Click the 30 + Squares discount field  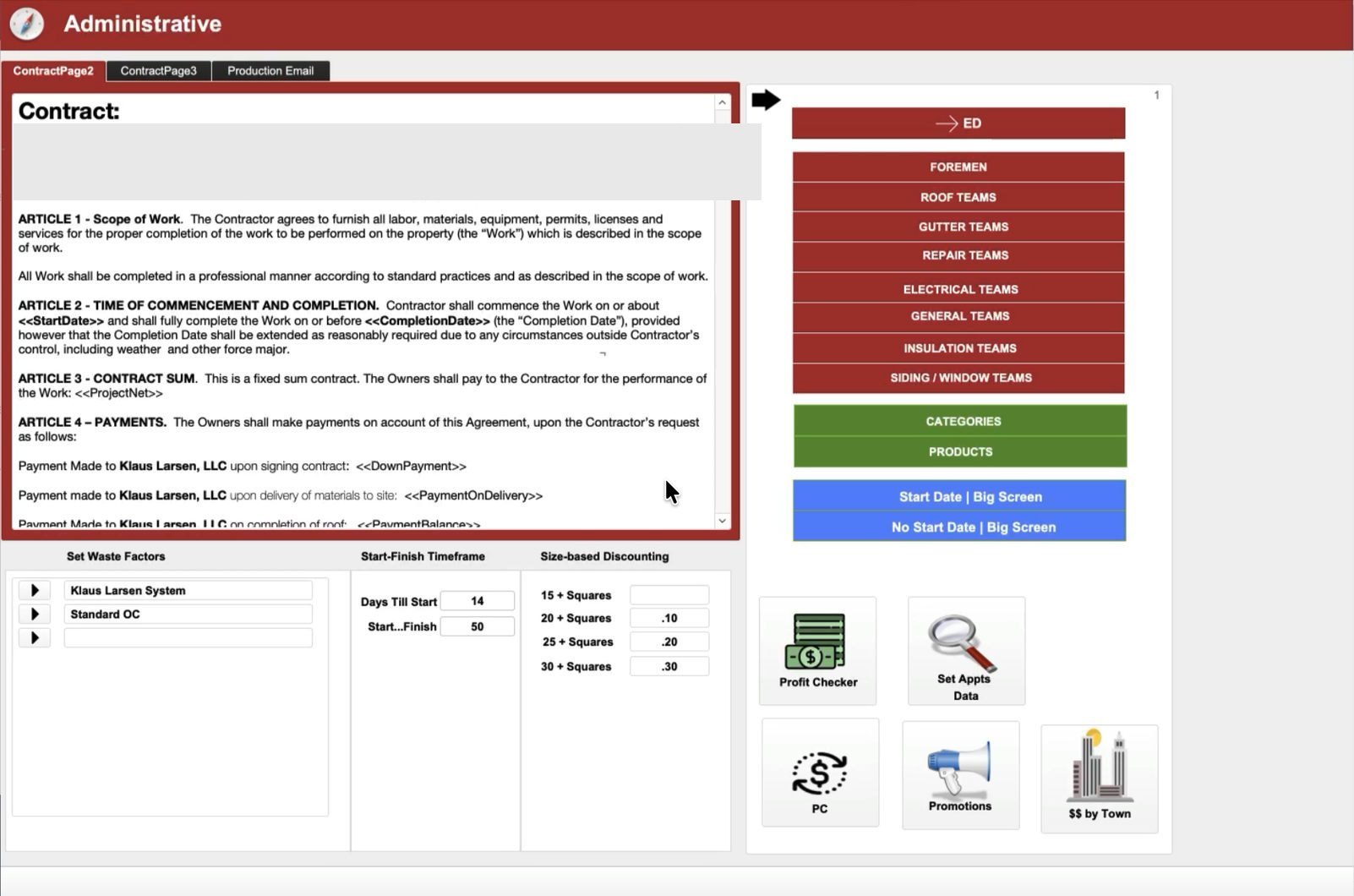tap(669, 666)
